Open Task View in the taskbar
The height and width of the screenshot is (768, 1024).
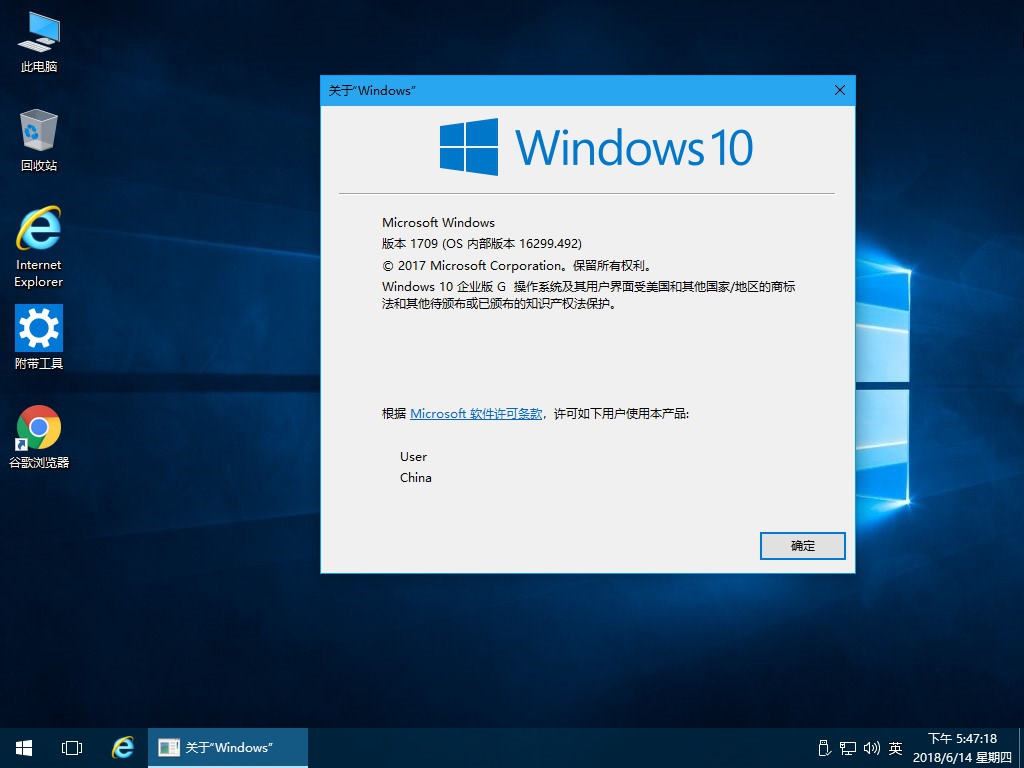(72, 748)
